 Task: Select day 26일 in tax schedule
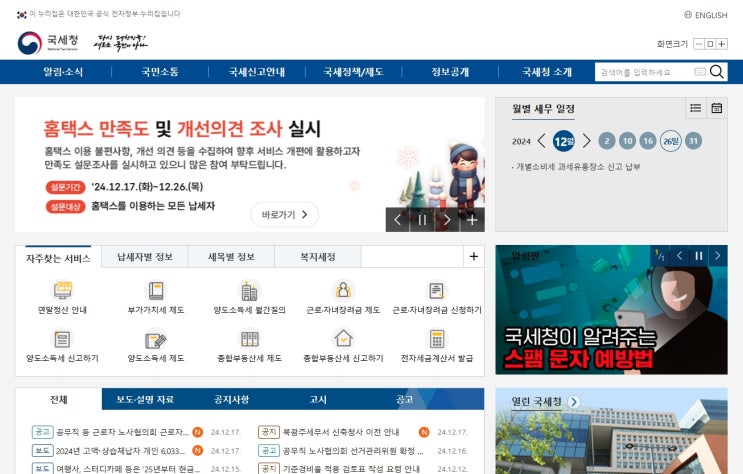click(671, 141)
